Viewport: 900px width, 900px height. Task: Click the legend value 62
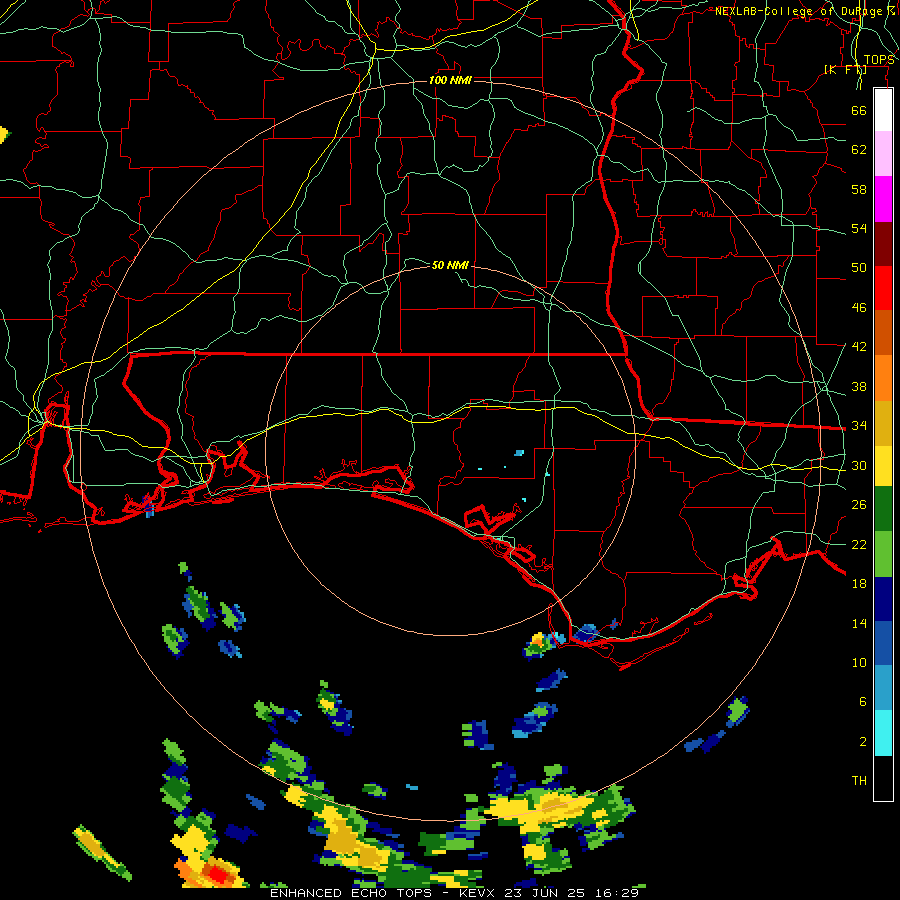859,150
